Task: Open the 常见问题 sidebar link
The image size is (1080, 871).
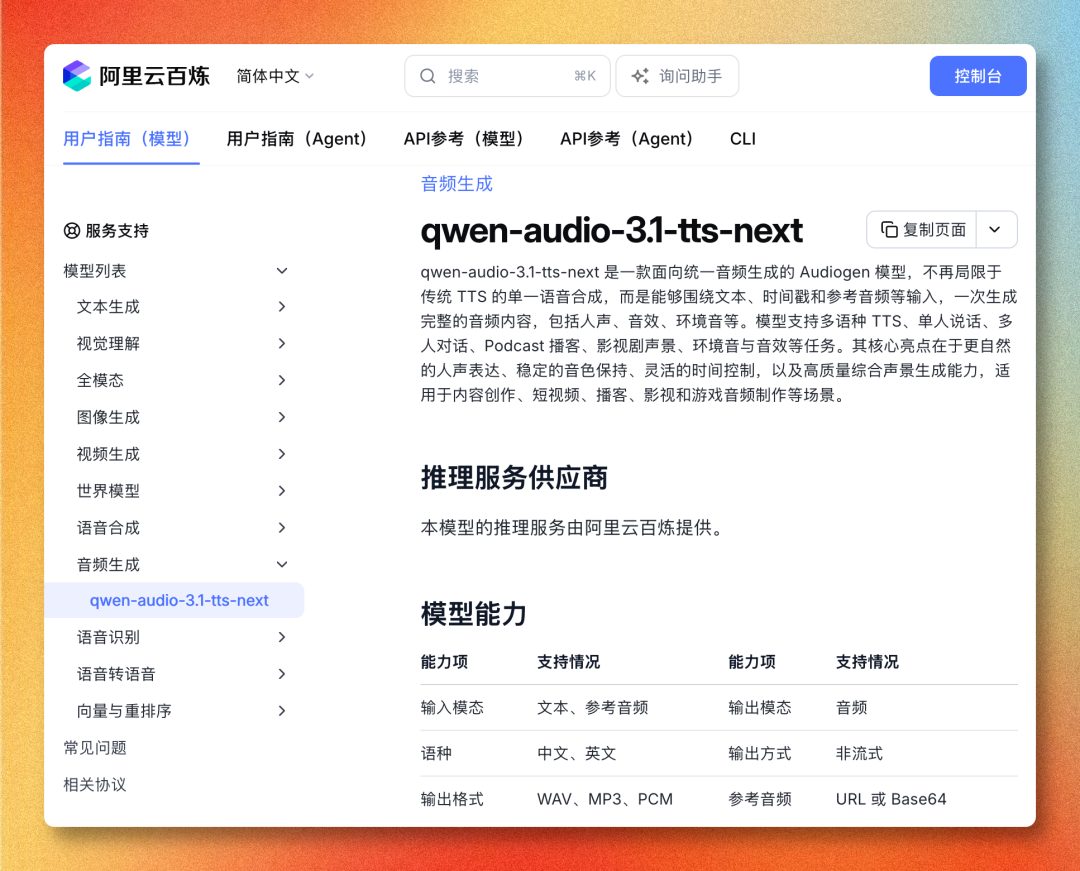Action: pyautogui.click(x=95, y=748)
